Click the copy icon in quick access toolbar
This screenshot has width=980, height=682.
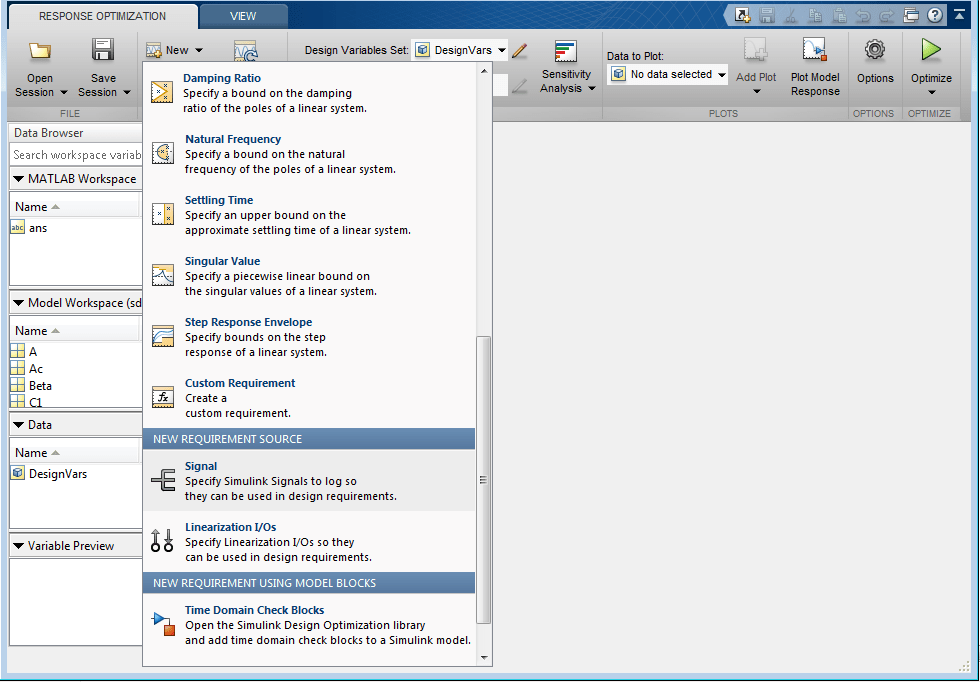[x=815, y=16]
